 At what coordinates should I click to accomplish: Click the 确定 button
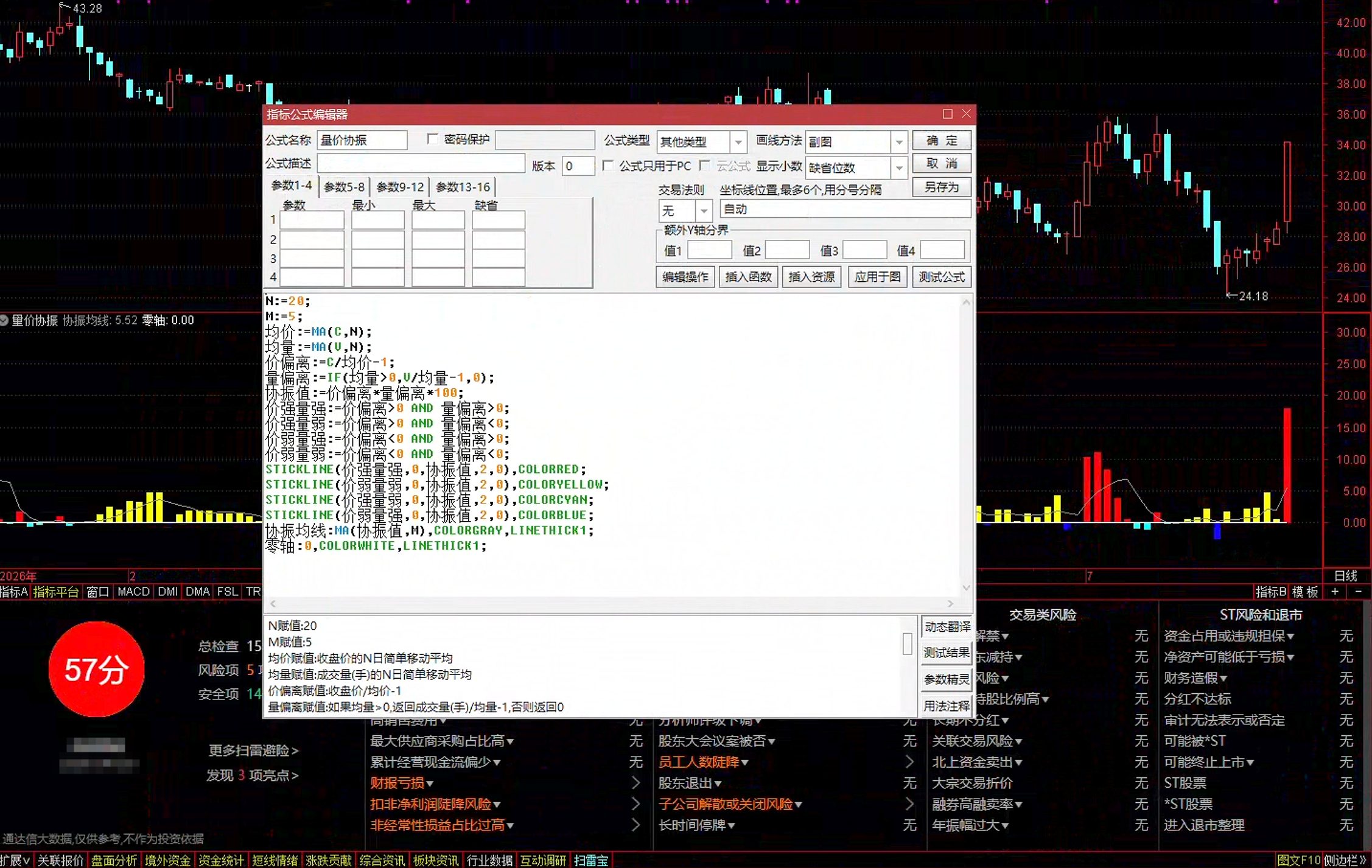(x=942, y=141)
